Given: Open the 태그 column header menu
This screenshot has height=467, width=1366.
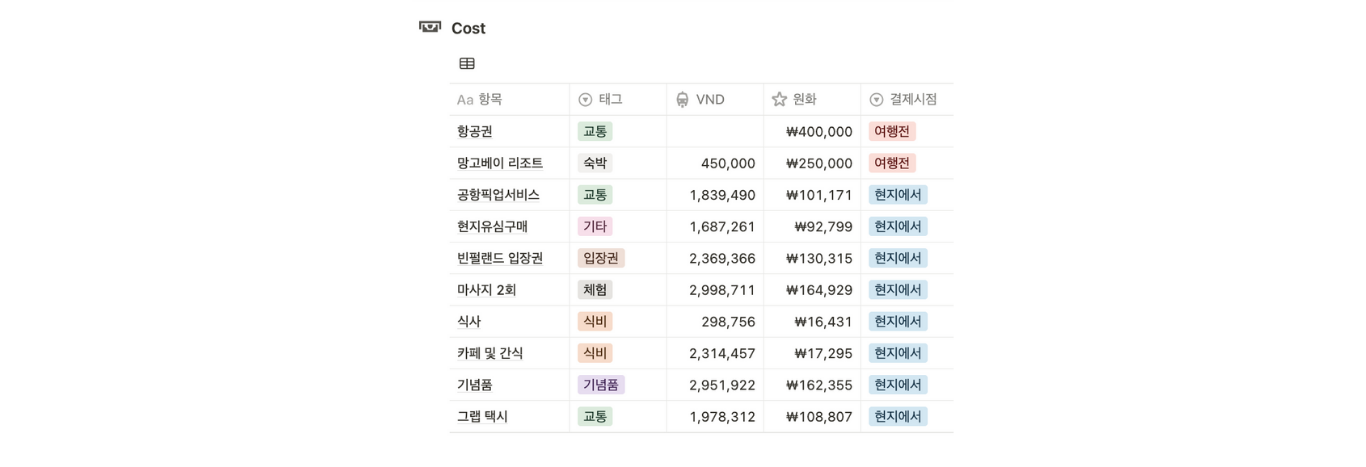Looking at the screenshot, I should (611, 100).
